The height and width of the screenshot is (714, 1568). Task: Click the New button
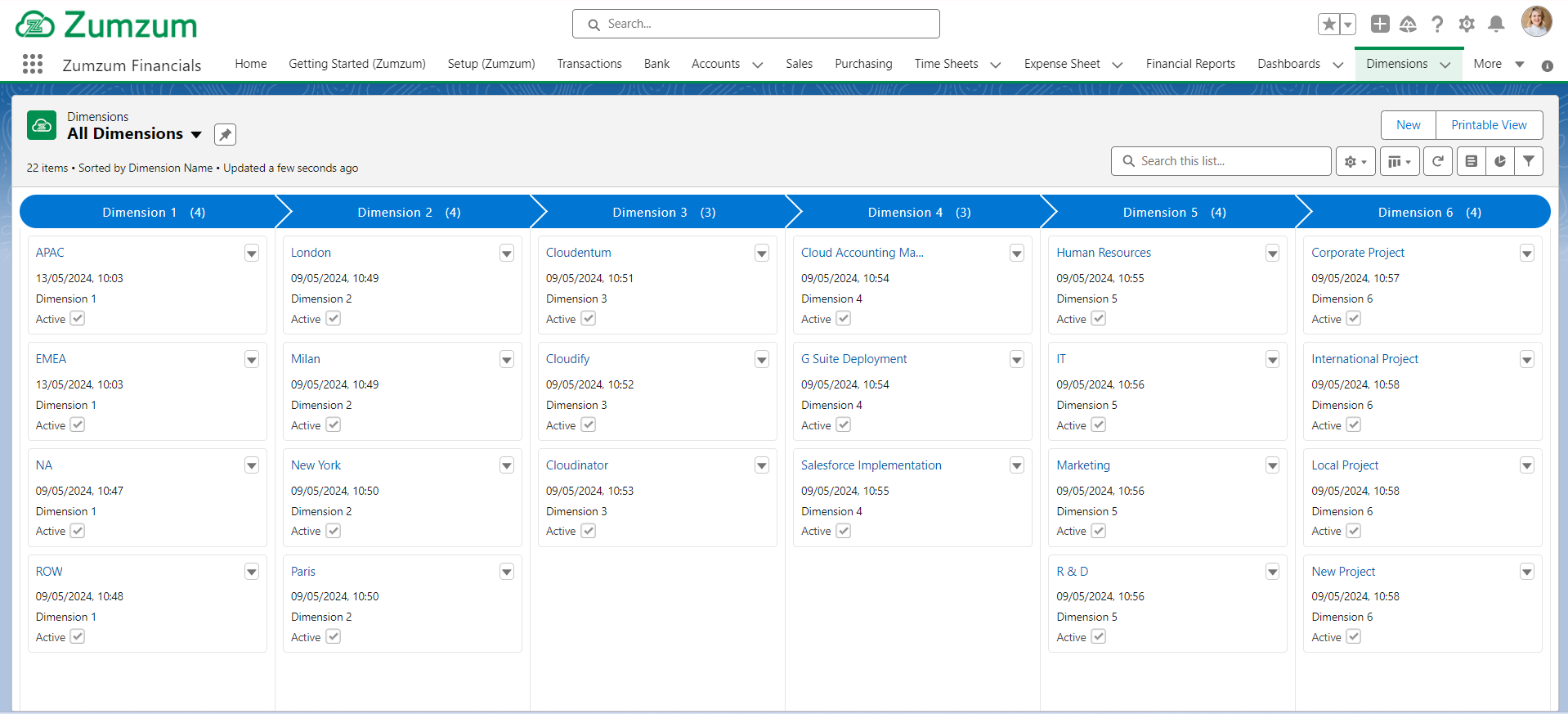pyautogui.click(x=1408, y=125)
